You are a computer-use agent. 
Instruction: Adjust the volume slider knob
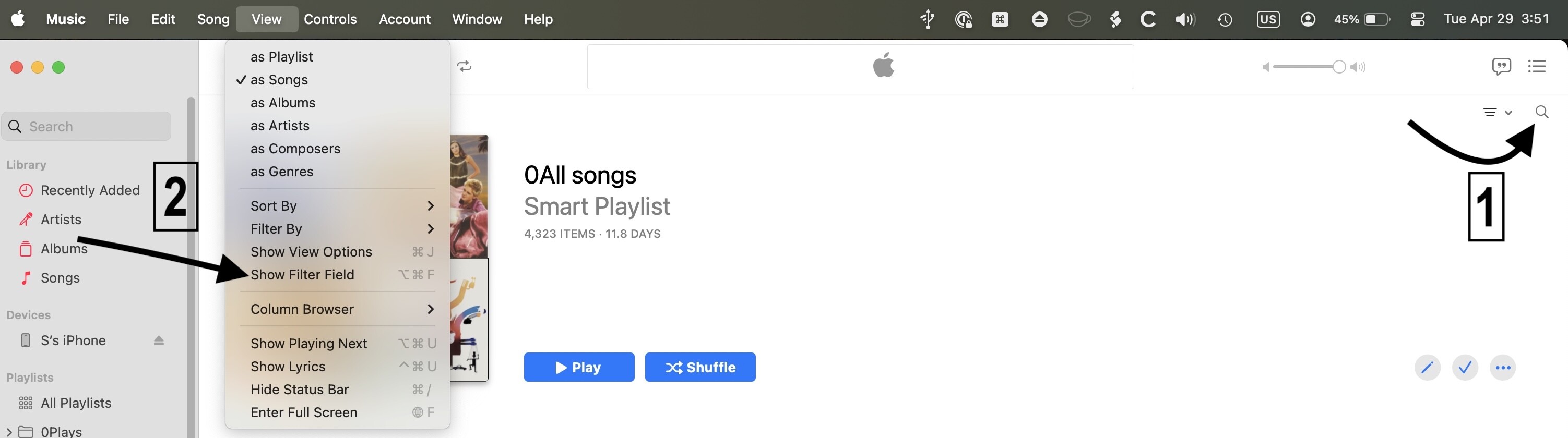tap(1338, 67)
